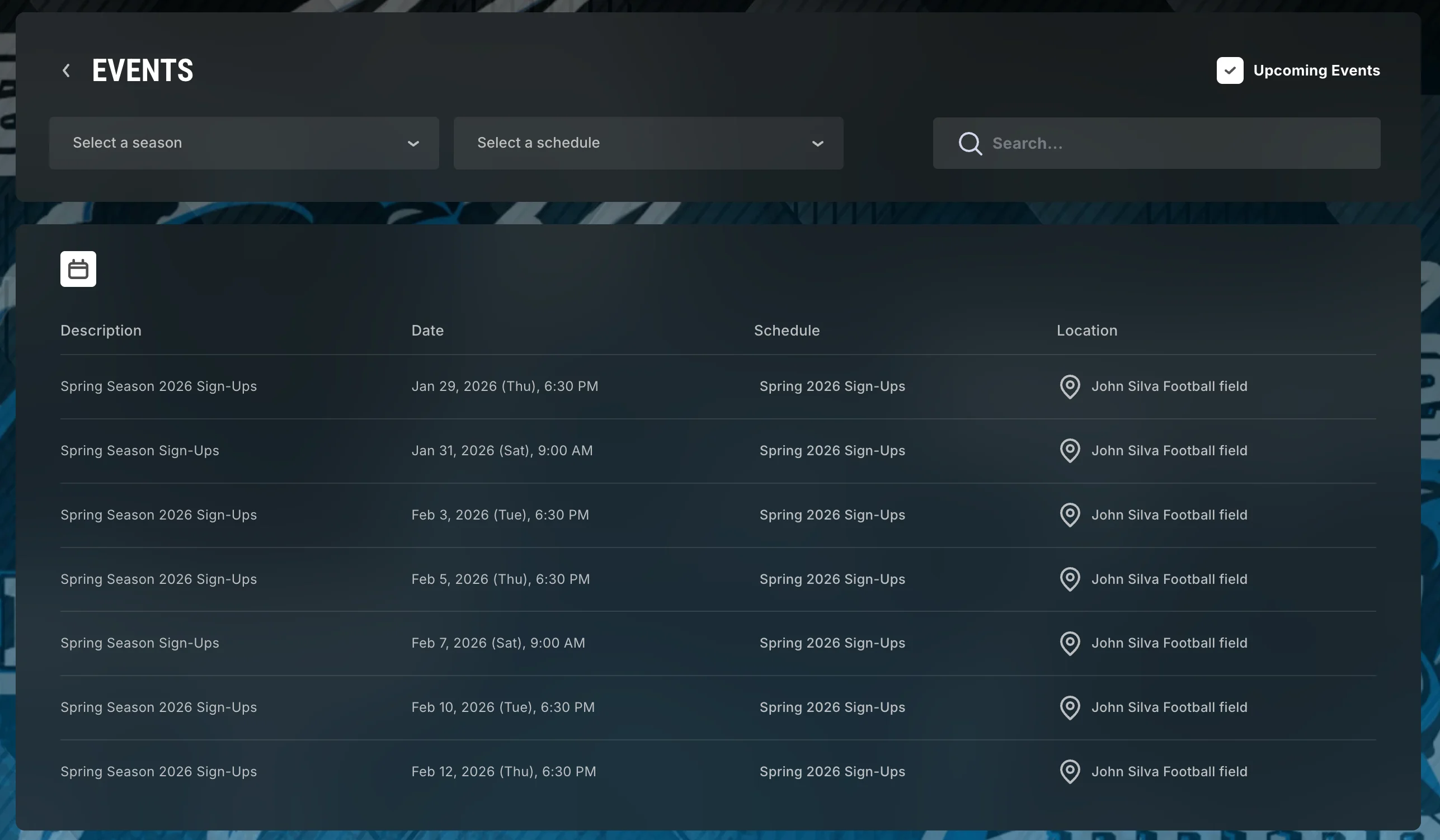Screen dimensions: 1440x840
Task: Click location pin for Feb 12 event
Action: (x=1069, y=771)
